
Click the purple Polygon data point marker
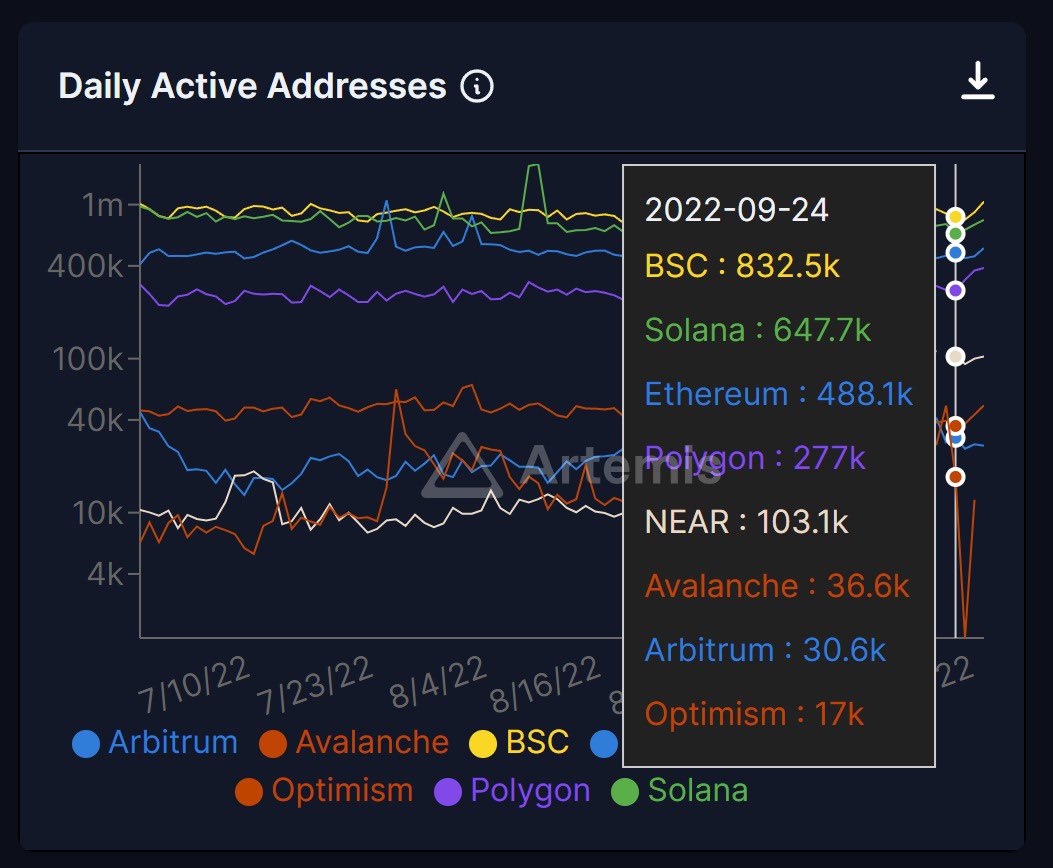(955, 291)
